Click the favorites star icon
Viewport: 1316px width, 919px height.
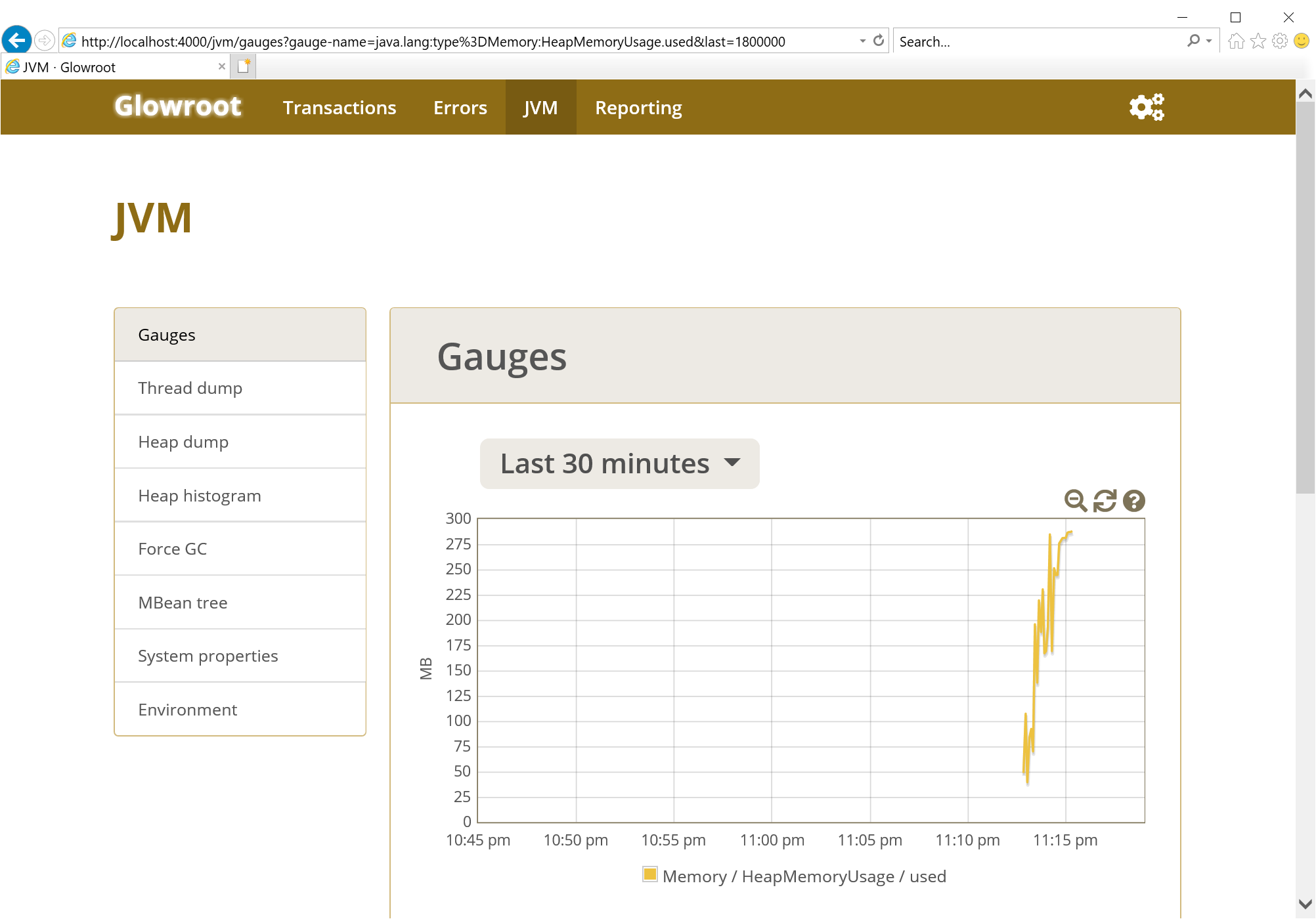click(x=1258, y=41)
